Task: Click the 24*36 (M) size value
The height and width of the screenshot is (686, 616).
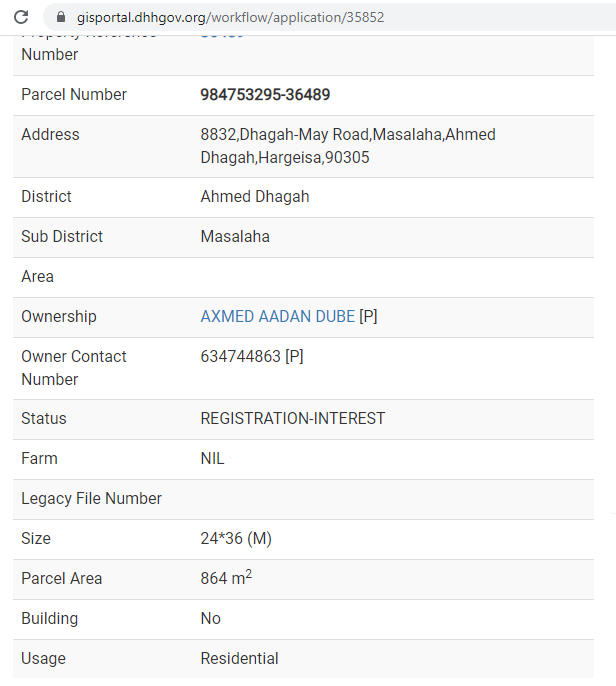Action: (236, 538)
